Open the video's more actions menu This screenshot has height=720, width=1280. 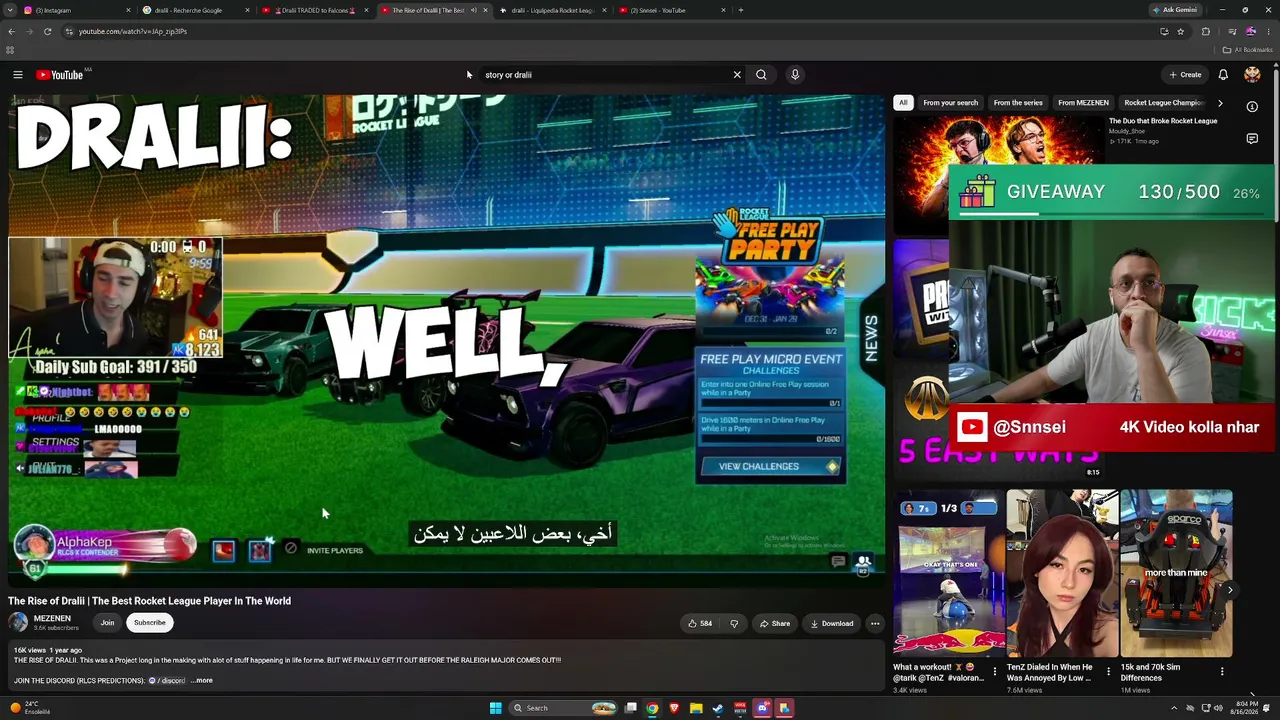click(x=875, y=623)
